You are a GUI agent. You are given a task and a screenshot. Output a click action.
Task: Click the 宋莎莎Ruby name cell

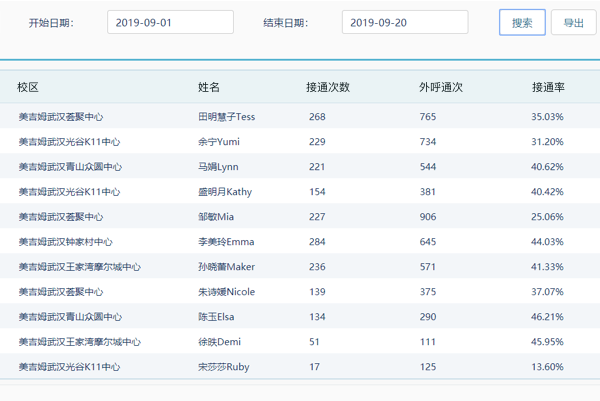tap(224, 367)
